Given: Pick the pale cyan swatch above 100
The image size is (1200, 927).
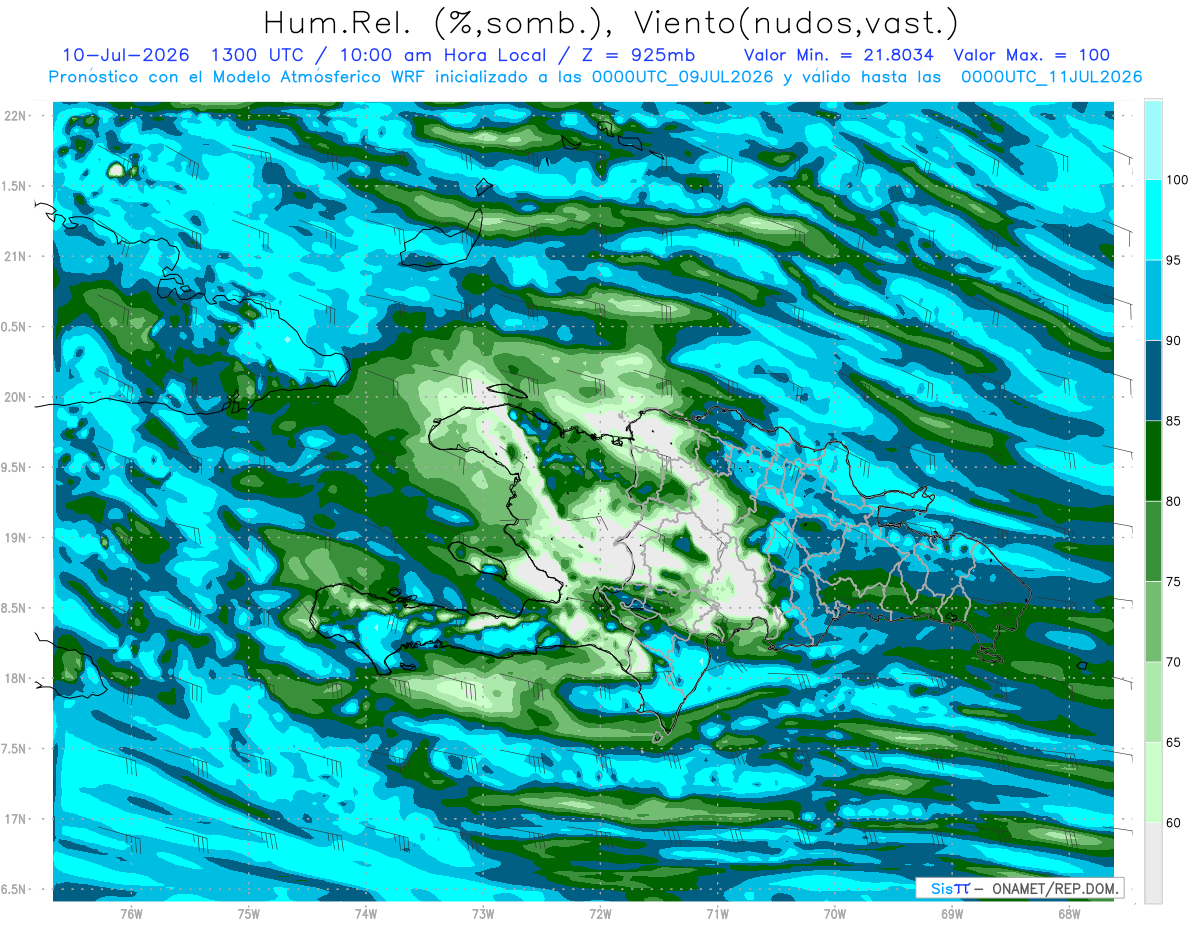Looking at the screenshot, I should tap(1153, 140).
